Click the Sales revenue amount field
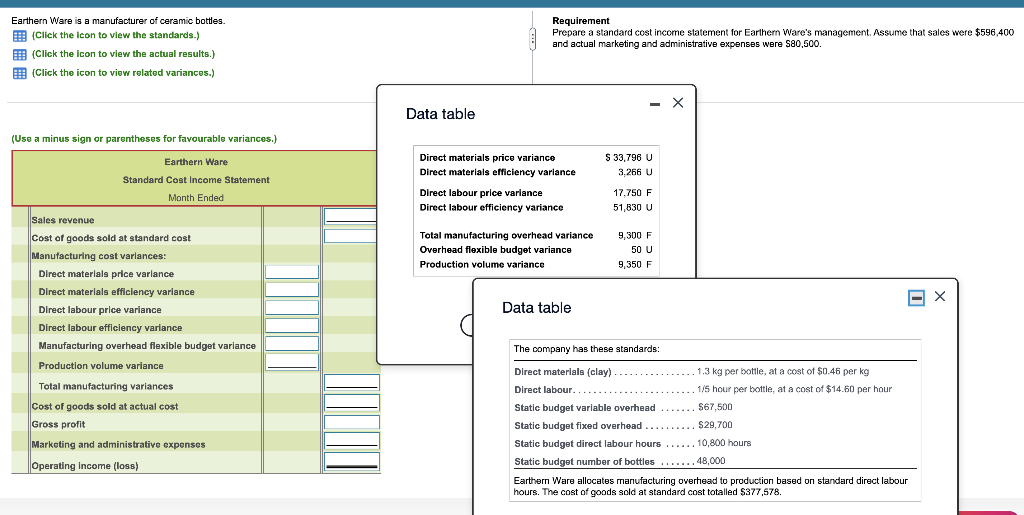Screen dimensions: 1024x515 tap(350, 217)
